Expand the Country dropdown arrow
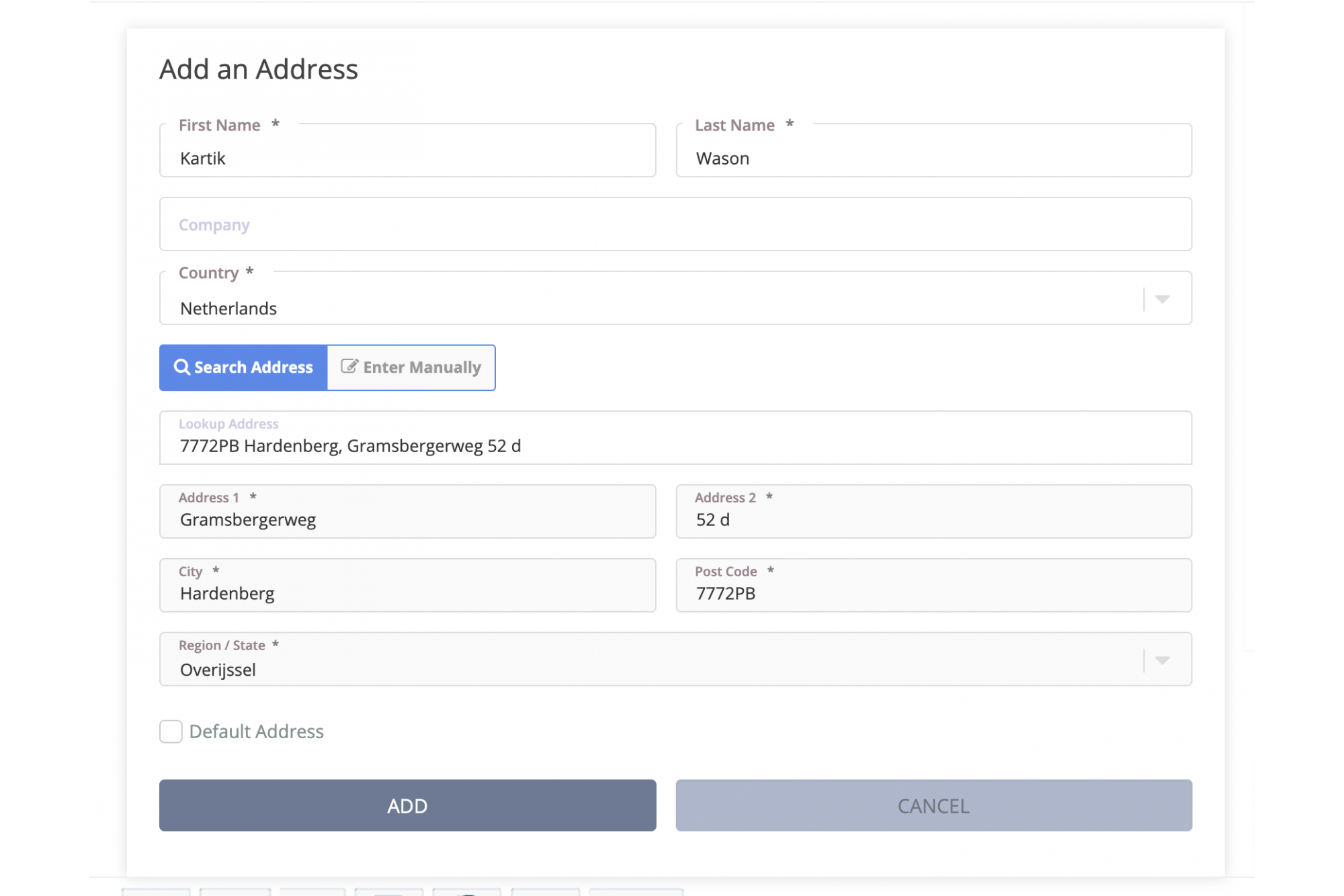This screenshot has height=896, width=1344. click(x=1162, y=299)
